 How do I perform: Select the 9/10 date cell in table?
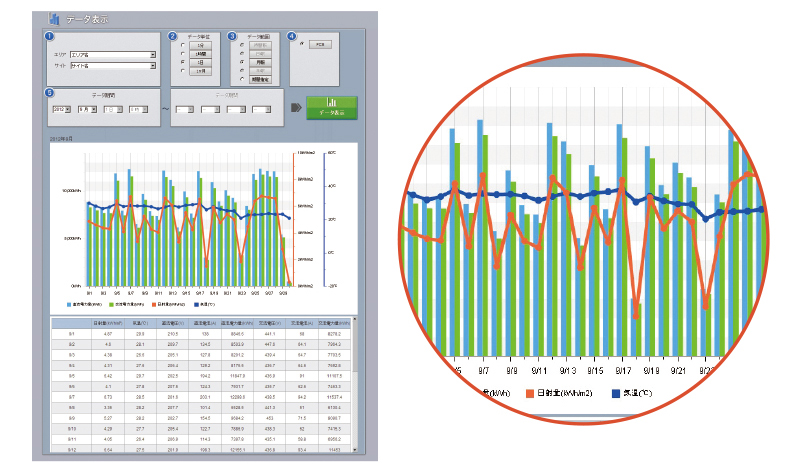(72, 429)
